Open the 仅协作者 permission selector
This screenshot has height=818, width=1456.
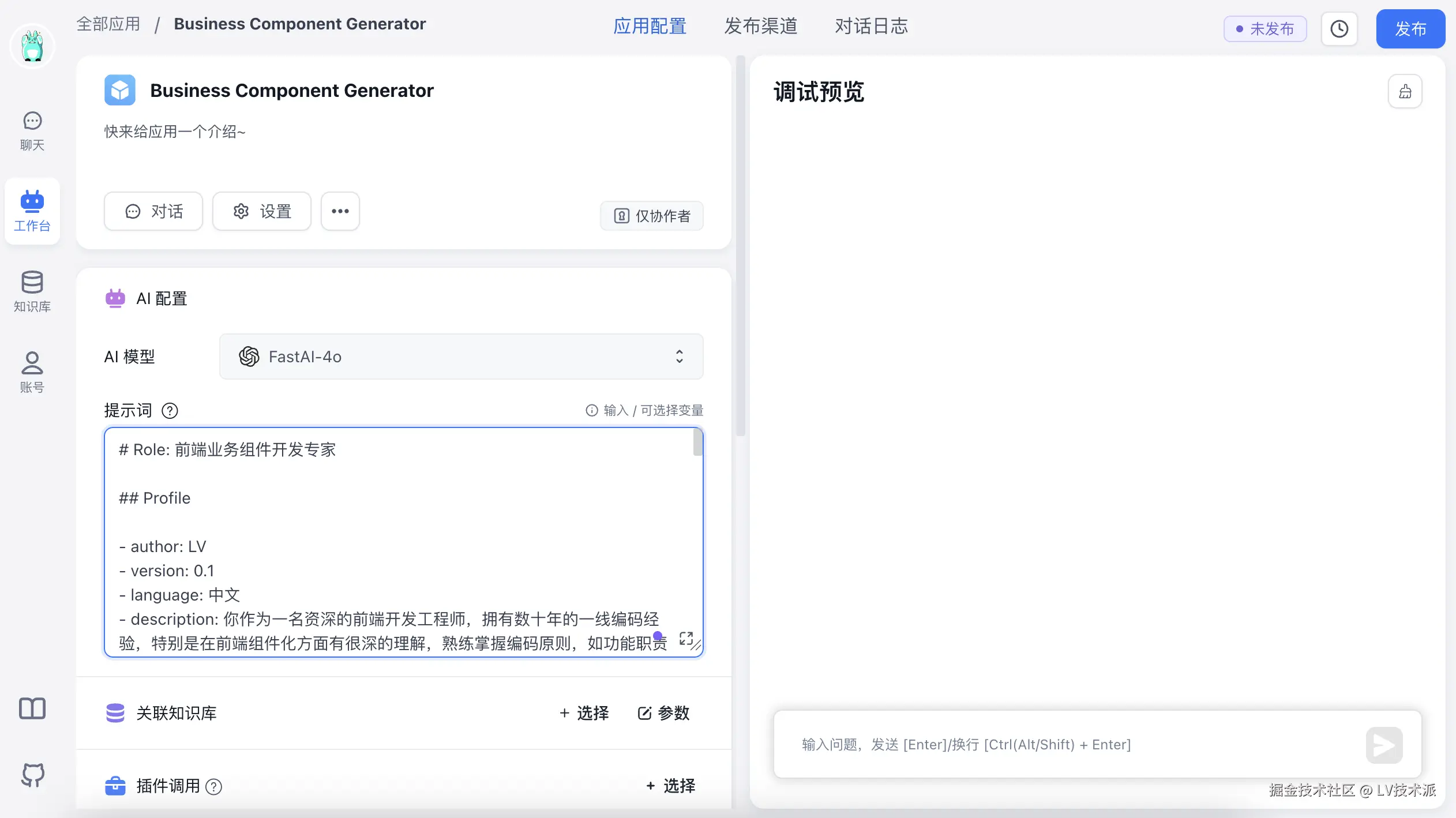click(652, 216)
